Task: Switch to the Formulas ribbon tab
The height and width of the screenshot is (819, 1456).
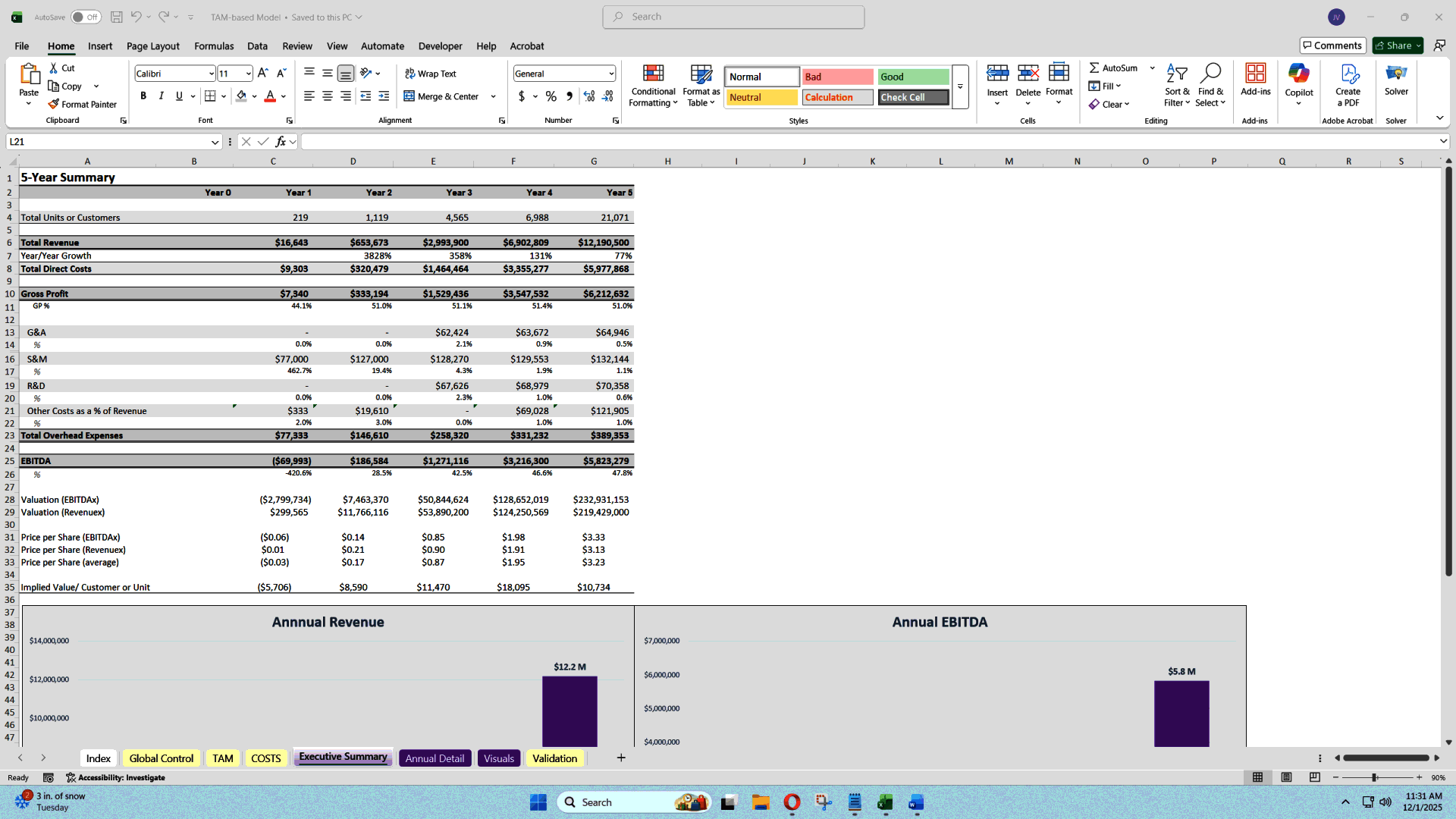Action: (x=213, y=45)
